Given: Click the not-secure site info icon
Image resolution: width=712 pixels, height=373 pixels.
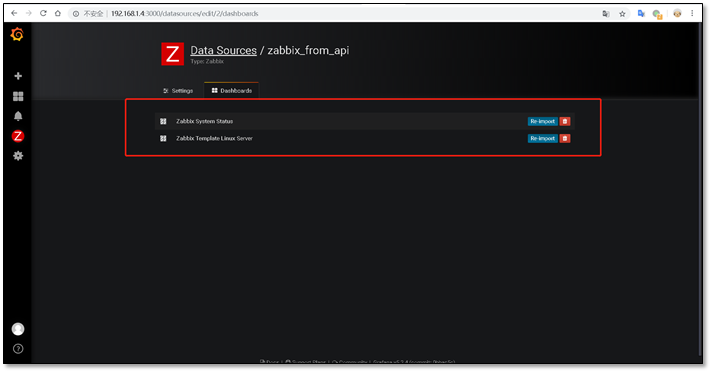Looking at the screenshot, I should point(76,14).
